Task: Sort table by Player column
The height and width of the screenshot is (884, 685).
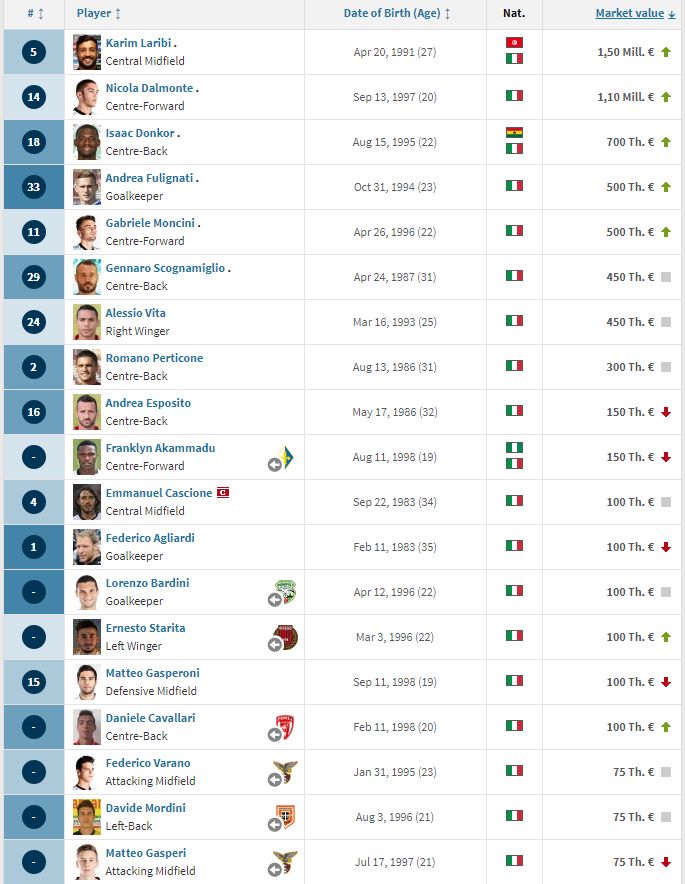Action: click(99, 14)
